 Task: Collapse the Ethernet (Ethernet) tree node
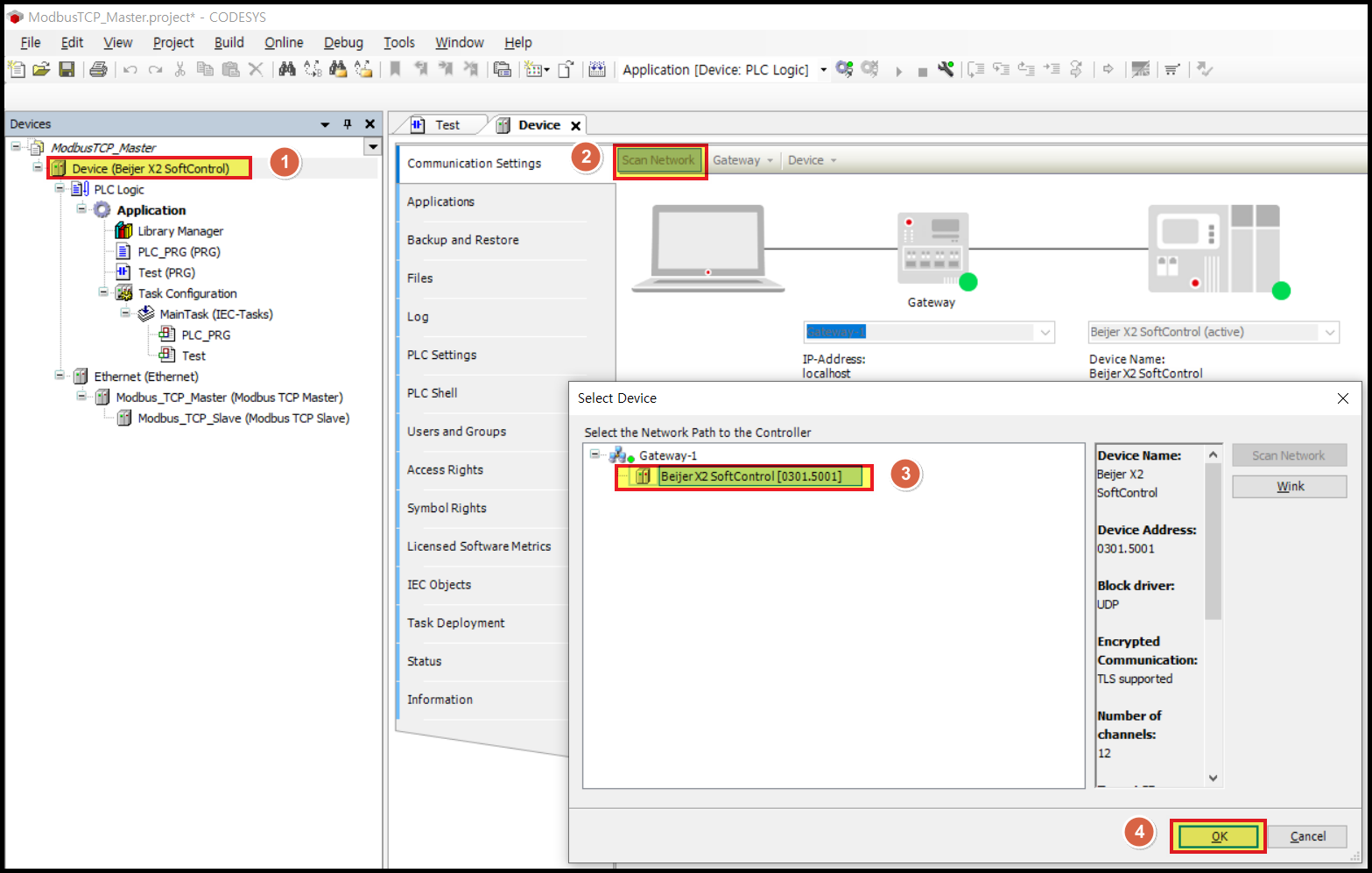[60, 376]
